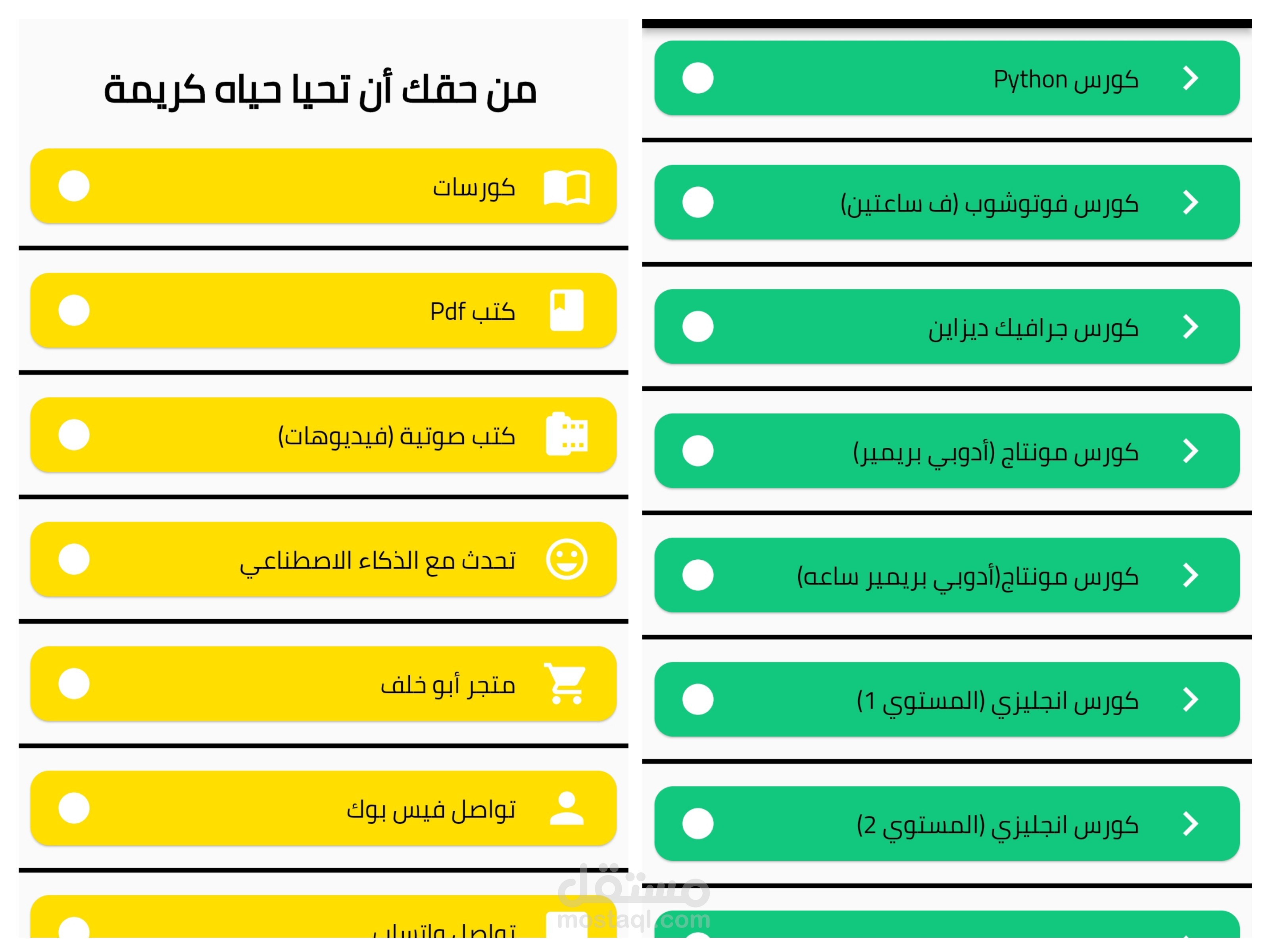This screenshot has height=952, width=1268.
Task: Click the open book icon beside كورسات
Action: coord(567,187)
